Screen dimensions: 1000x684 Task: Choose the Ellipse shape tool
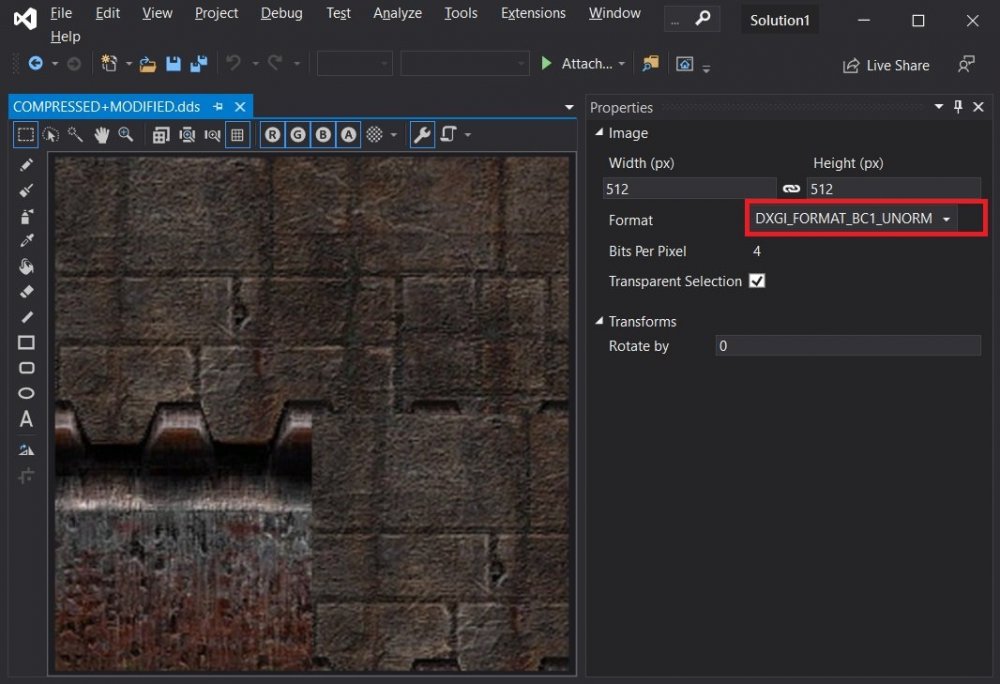click(x=27, y=393)
